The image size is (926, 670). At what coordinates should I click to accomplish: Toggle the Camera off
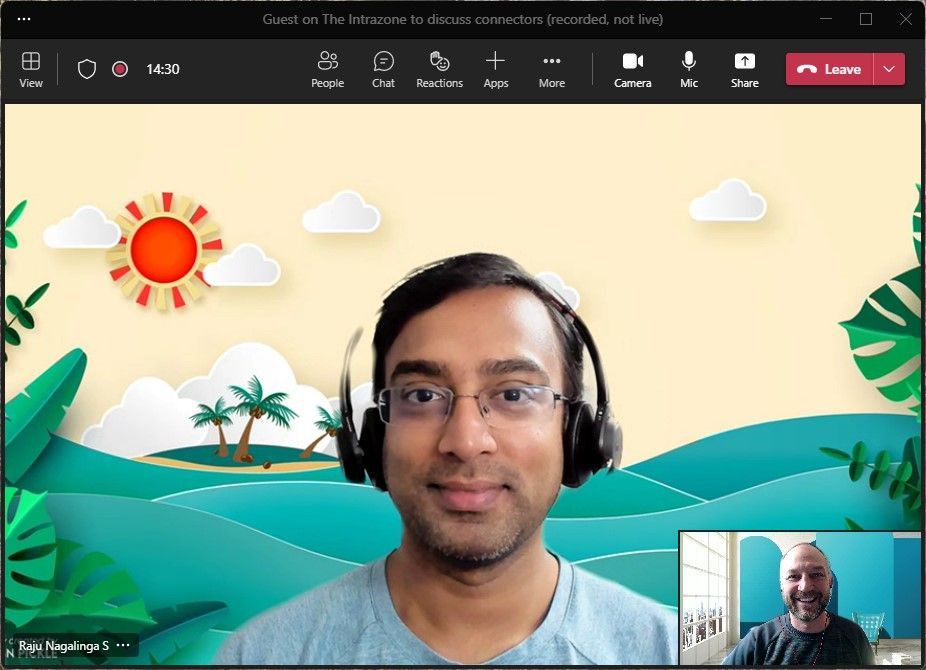click(632, 70)
